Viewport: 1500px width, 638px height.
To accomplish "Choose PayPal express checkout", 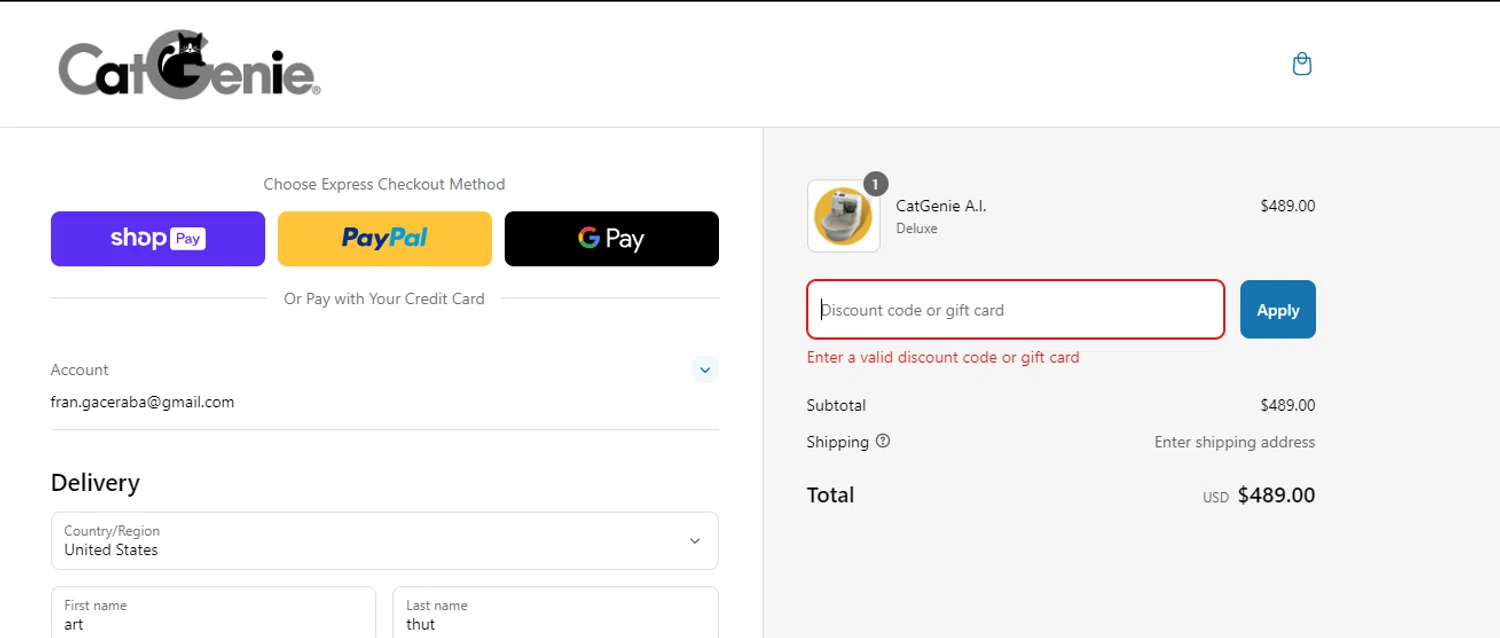I will 384,239.
